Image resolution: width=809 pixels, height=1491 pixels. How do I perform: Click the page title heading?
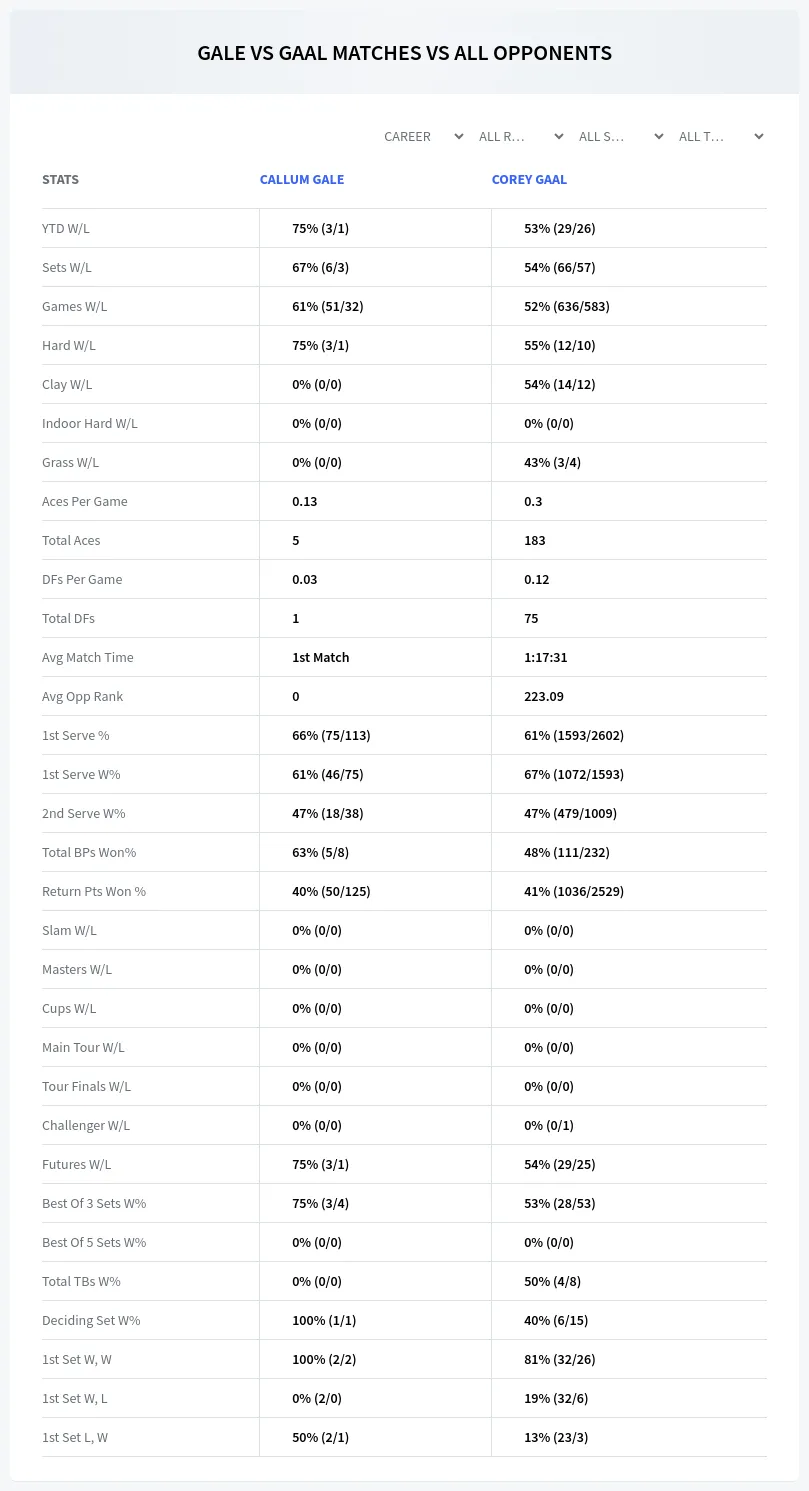(404, 53)
